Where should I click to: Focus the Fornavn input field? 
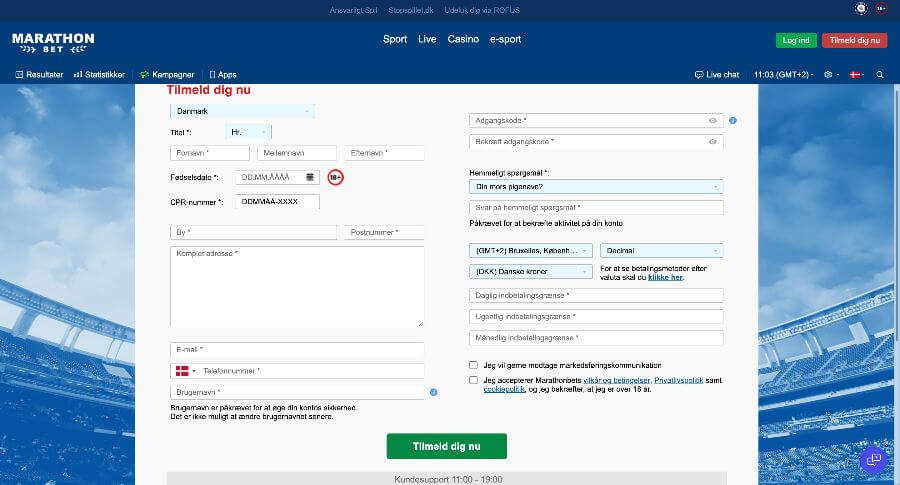[x=210, y=153]
